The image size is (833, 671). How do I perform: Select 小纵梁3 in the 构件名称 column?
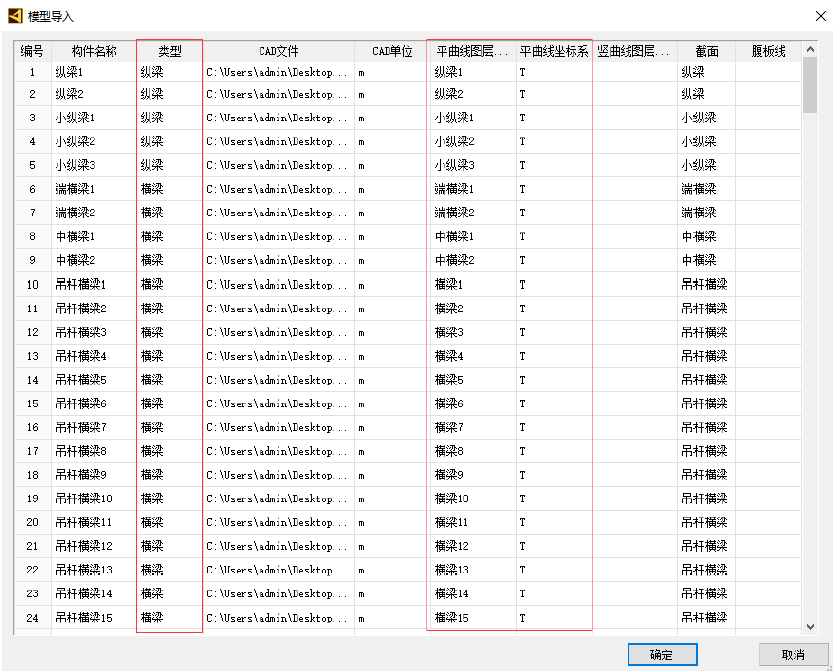pos(75,165)
